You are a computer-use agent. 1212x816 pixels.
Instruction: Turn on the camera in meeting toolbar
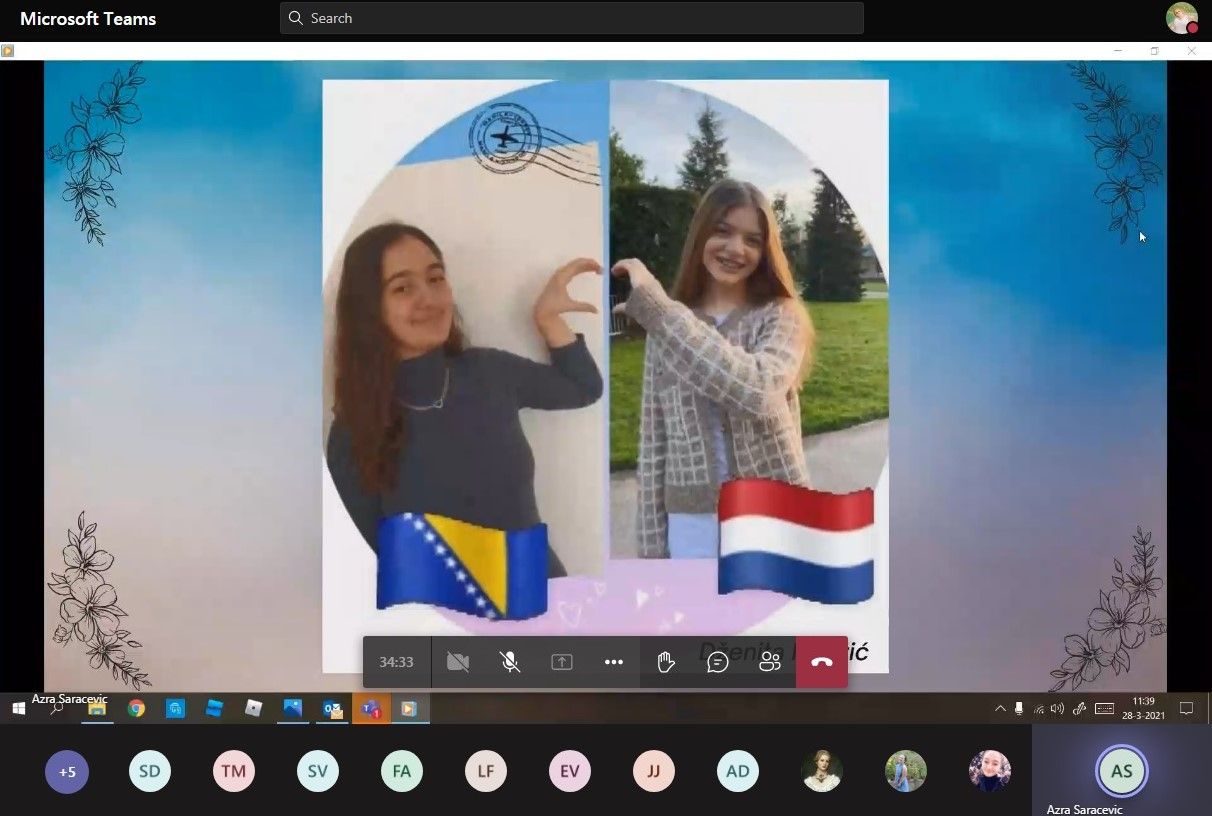coord(458,662)
